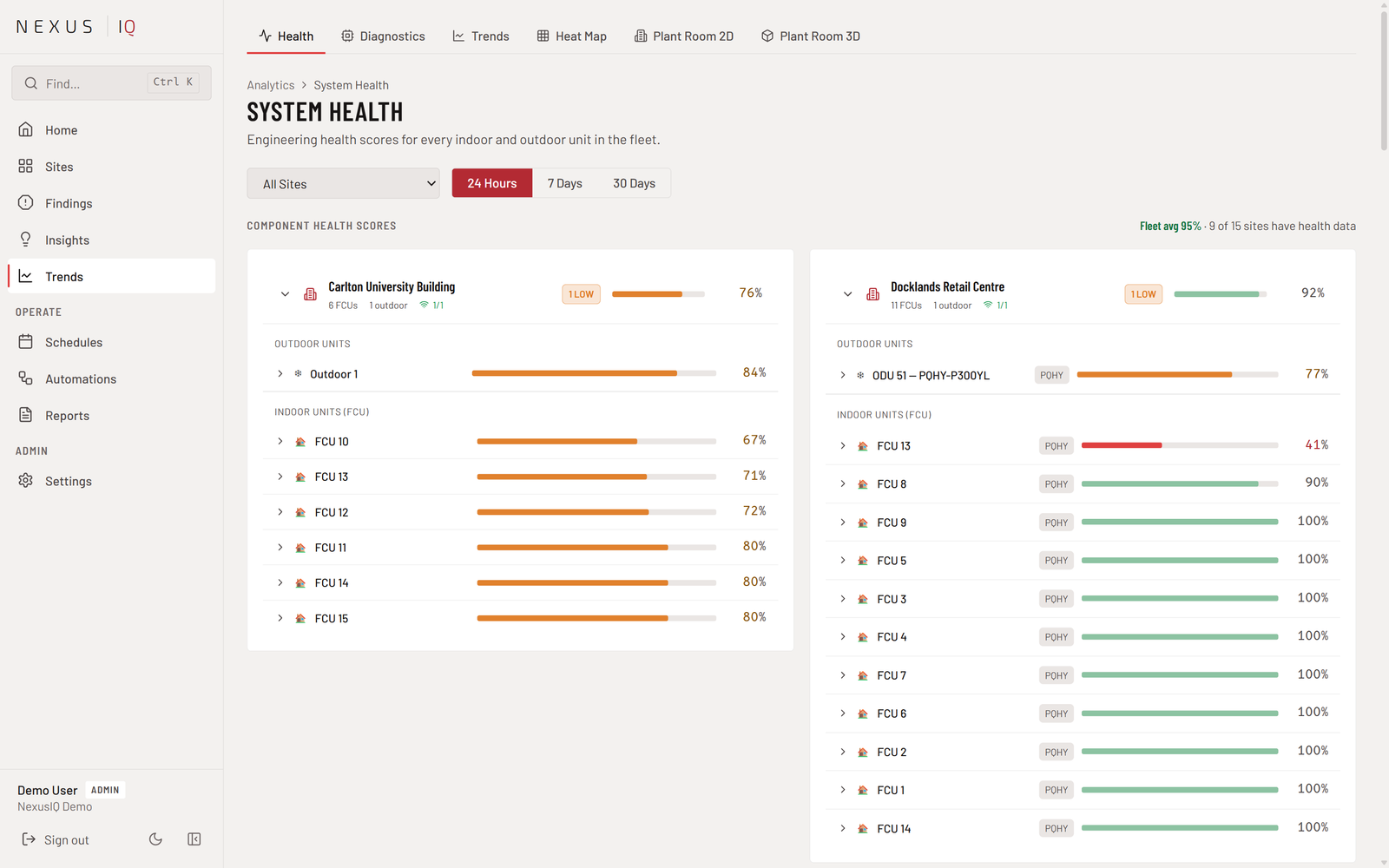The width and height of the screenshot is (1389, 868).
Task: Click Docklands FCU 13 red 41% bar
Action: [x=1180, y=445]
